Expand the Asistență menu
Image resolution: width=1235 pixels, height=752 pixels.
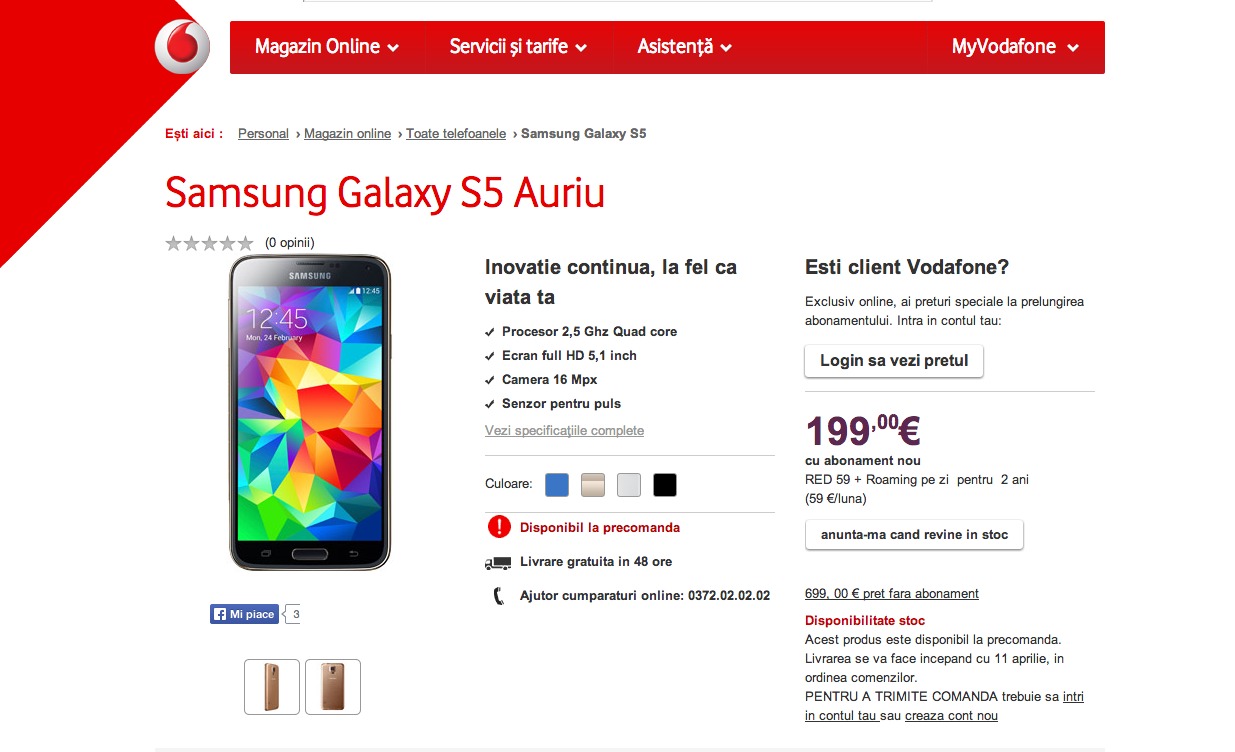(x=685, y=47)
